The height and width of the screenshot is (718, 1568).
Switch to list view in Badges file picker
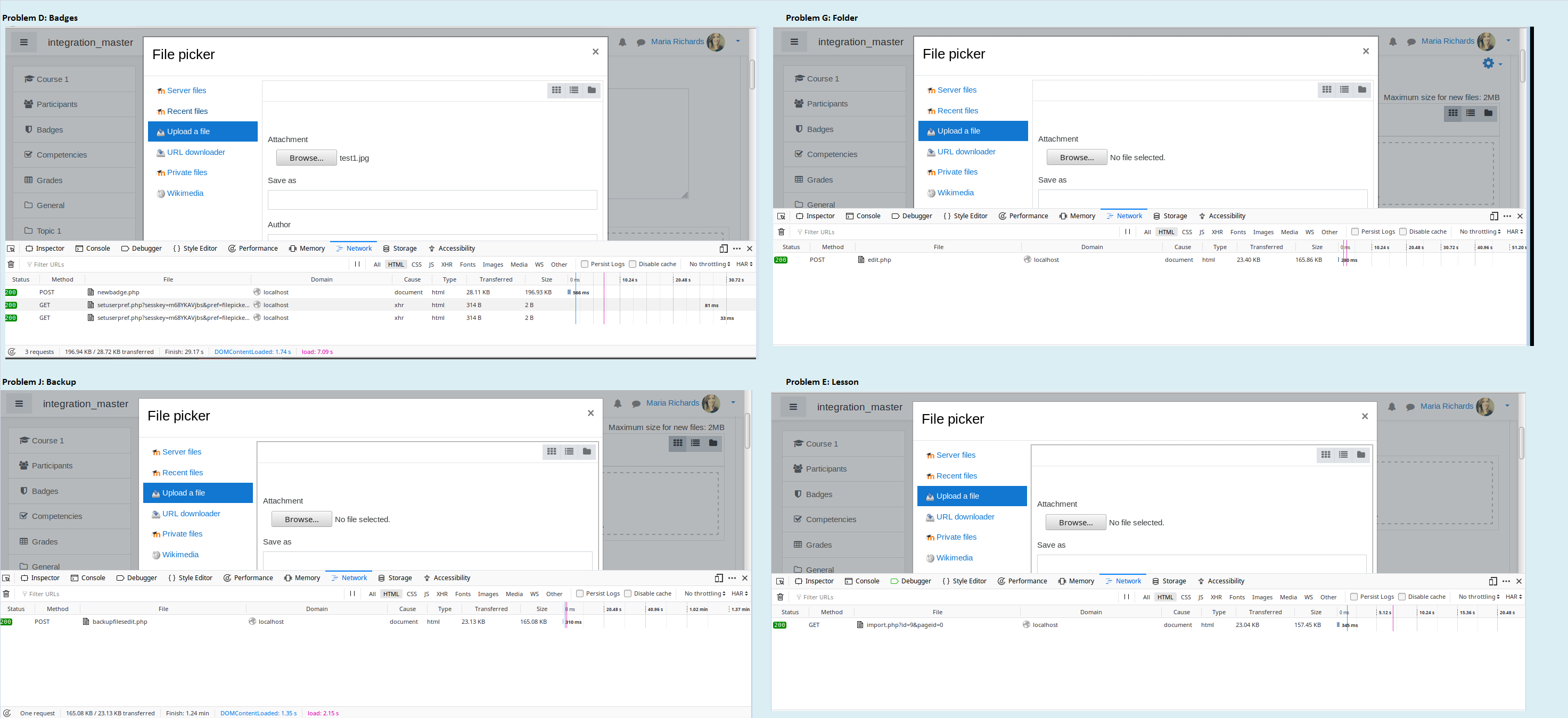[x=574, y=90]
